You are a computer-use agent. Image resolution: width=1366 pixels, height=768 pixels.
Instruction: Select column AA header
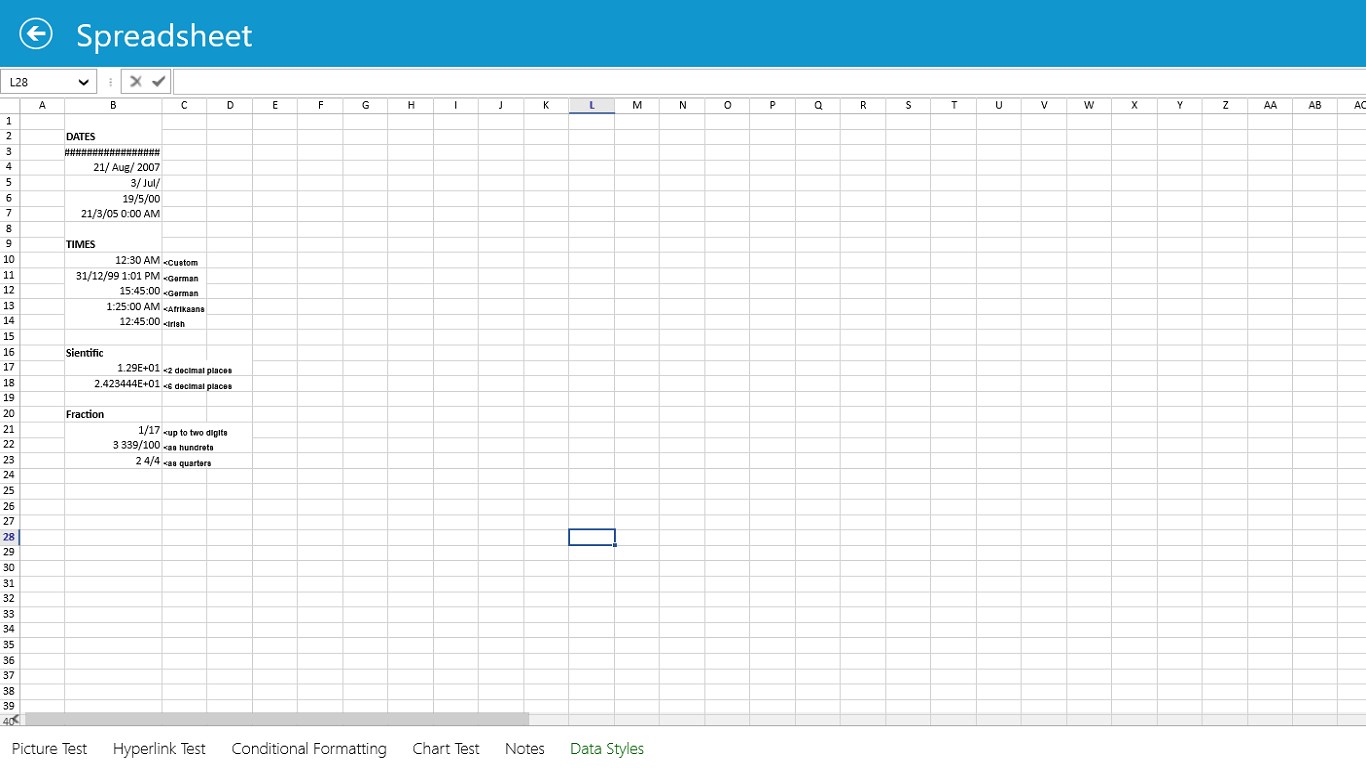tap(1270, 105)
